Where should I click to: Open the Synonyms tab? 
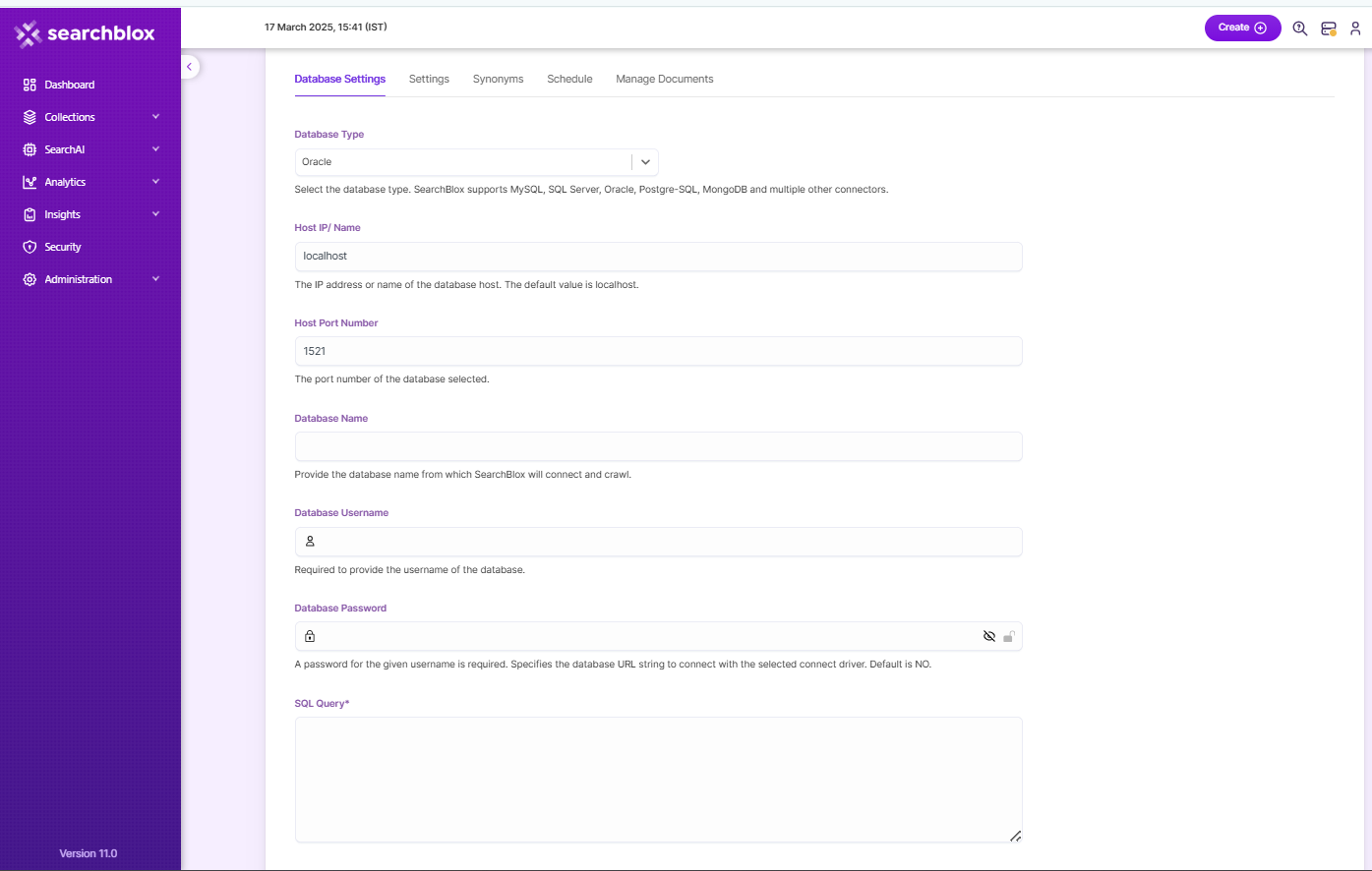coord(498,79)
